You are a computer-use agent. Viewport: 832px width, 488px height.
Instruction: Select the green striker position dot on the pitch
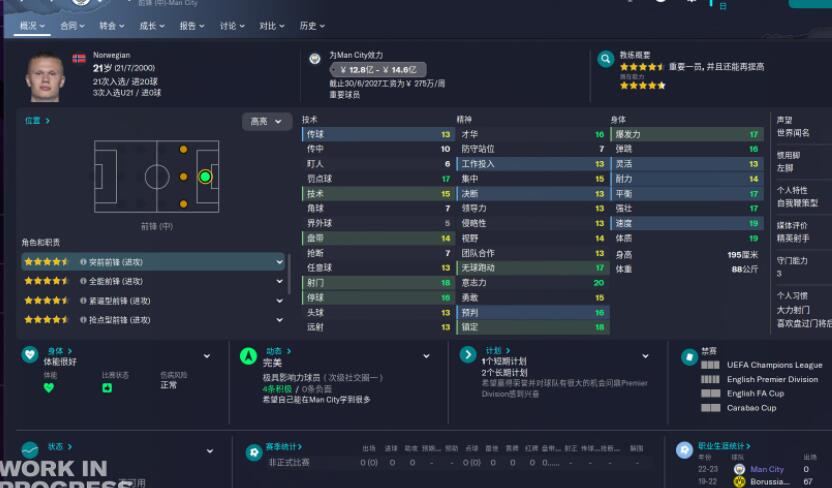[205, 177]
